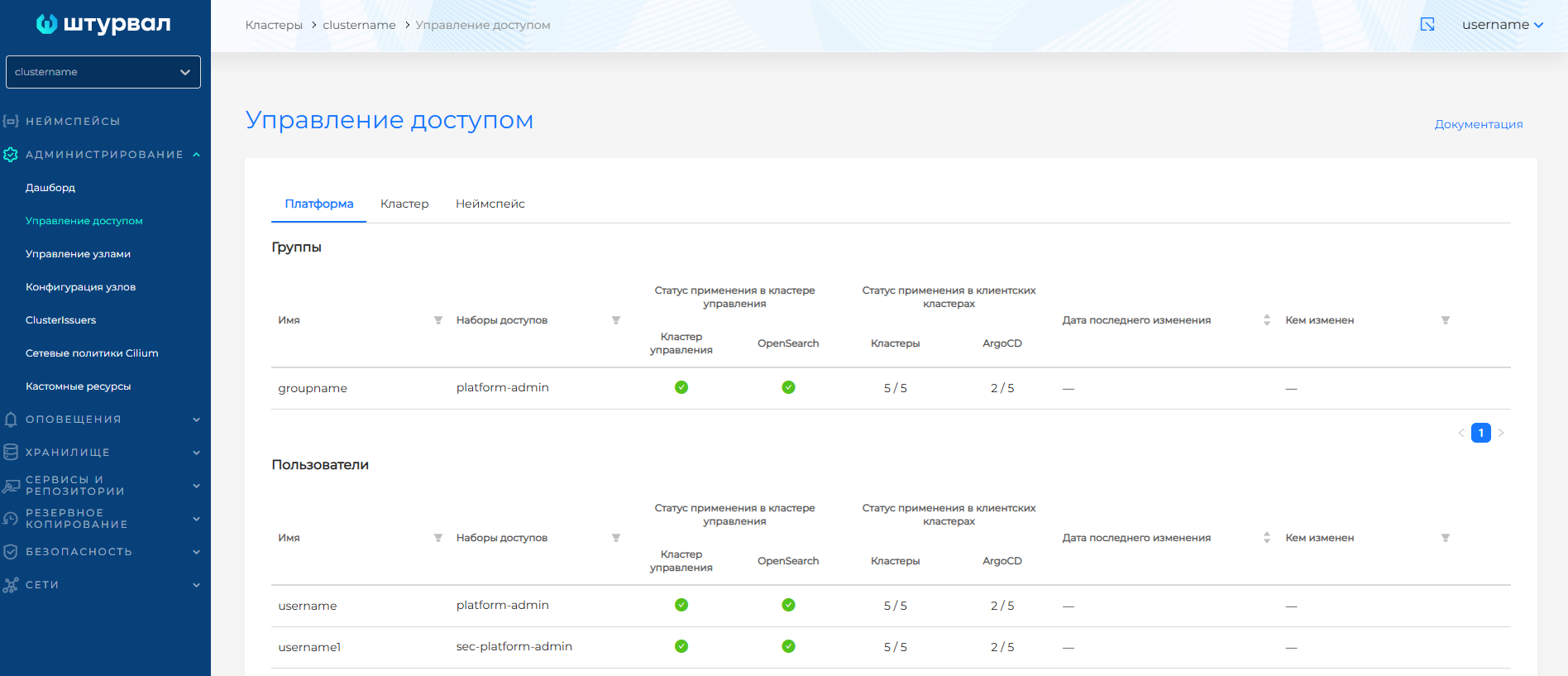Open the username account menu
The image size is (1568, 676).
(x=1502, y=25)
